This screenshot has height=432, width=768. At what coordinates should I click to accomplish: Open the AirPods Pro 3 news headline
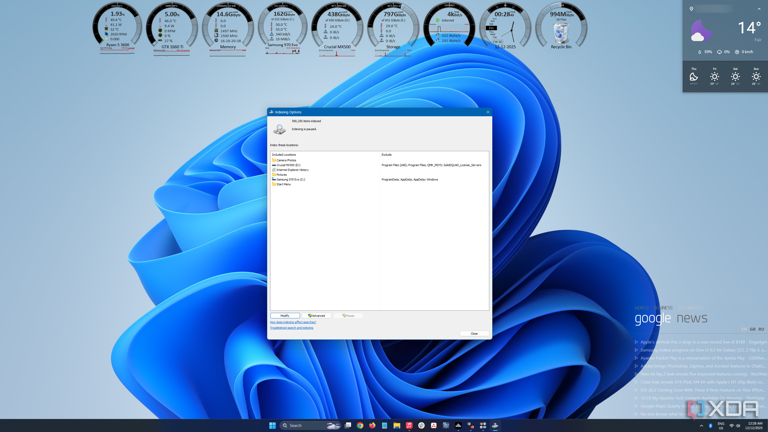pyautogui.click(x=701, y=342)
